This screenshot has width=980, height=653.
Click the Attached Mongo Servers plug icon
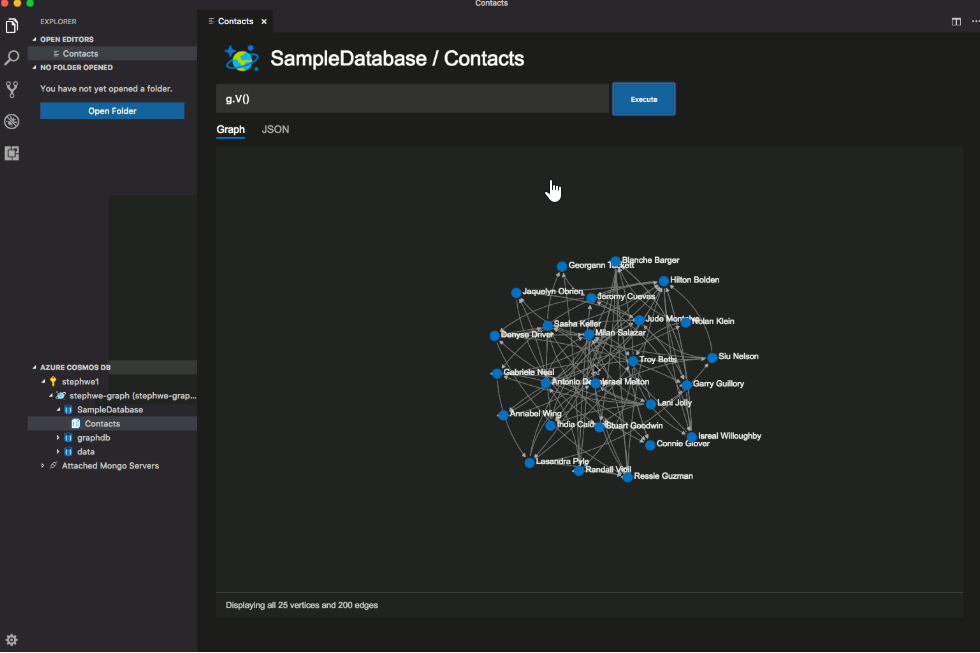tap(53, 466)
